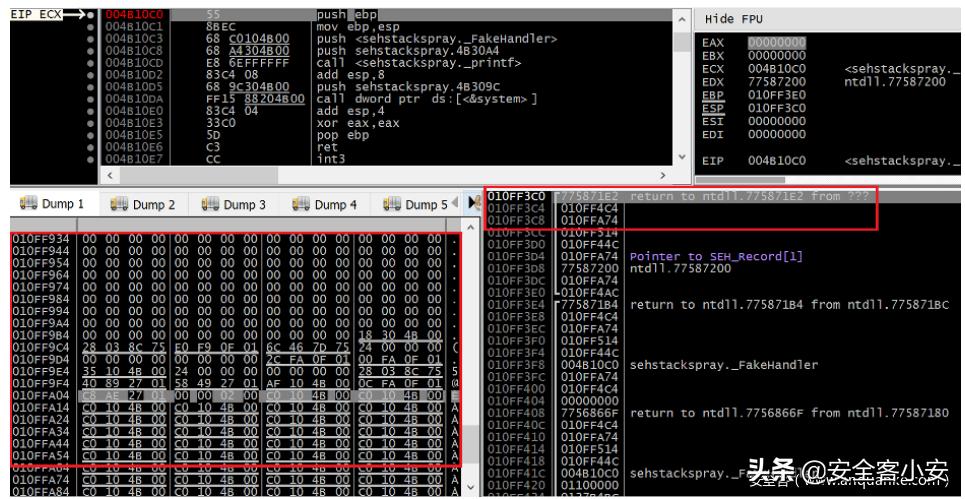Image resolution: width=965 pixels, height=499 pixels.
Task: Select the Dump 5 tab
Action: point(415,204)
